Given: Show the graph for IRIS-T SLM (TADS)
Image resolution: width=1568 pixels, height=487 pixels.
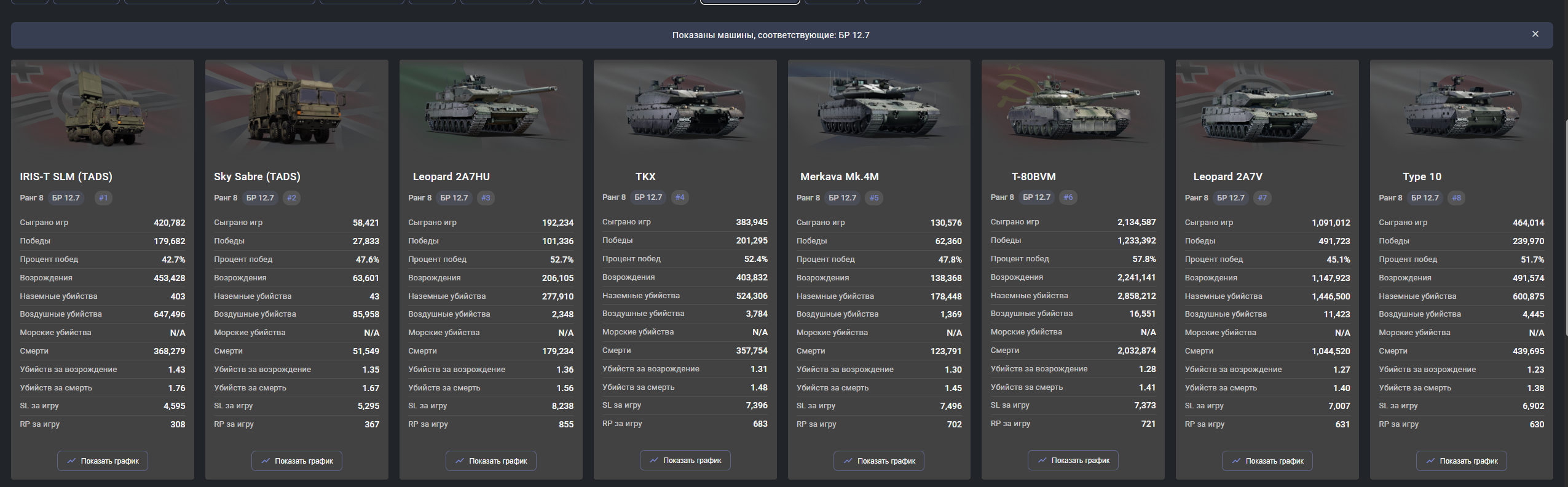Looking at the screenshot, I should (103, 461).
